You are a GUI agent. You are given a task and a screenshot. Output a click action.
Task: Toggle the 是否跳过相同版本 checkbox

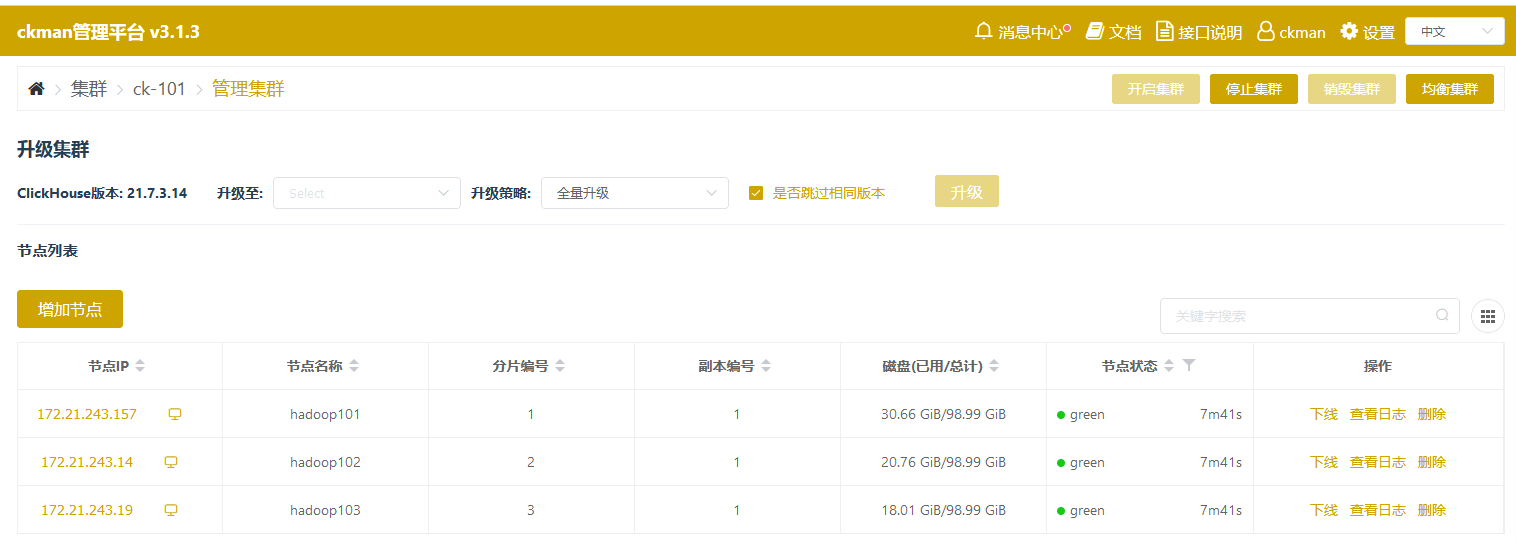coord(756,193)
